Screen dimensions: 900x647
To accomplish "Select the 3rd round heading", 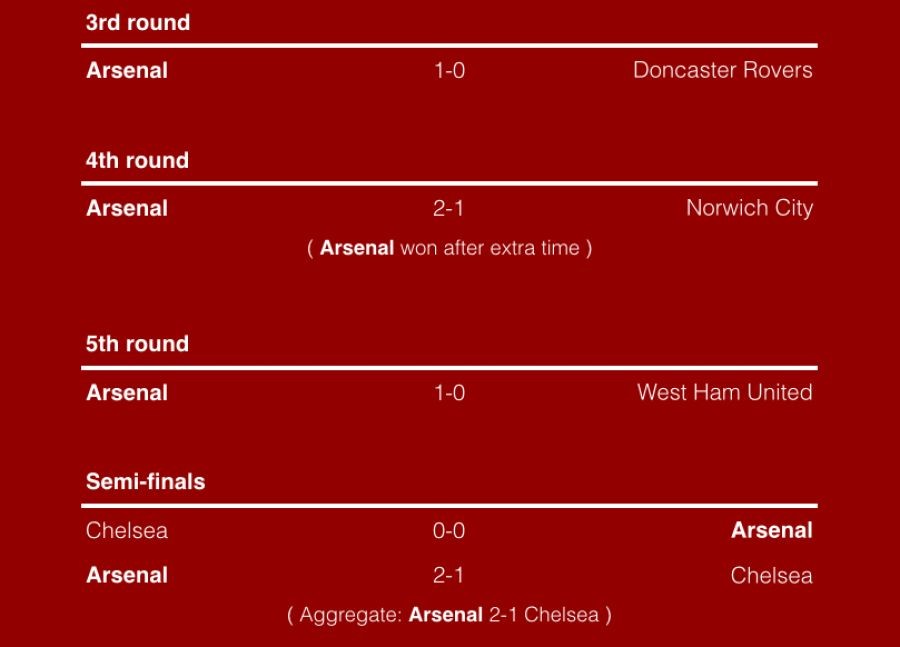I will click(138, 22).
